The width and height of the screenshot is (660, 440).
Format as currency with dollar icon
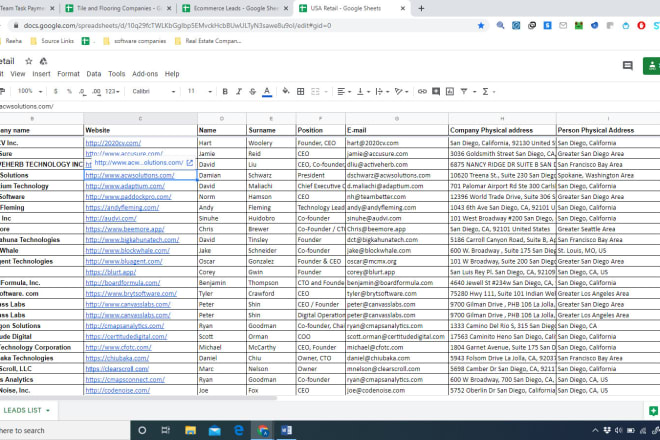(56, 91)
